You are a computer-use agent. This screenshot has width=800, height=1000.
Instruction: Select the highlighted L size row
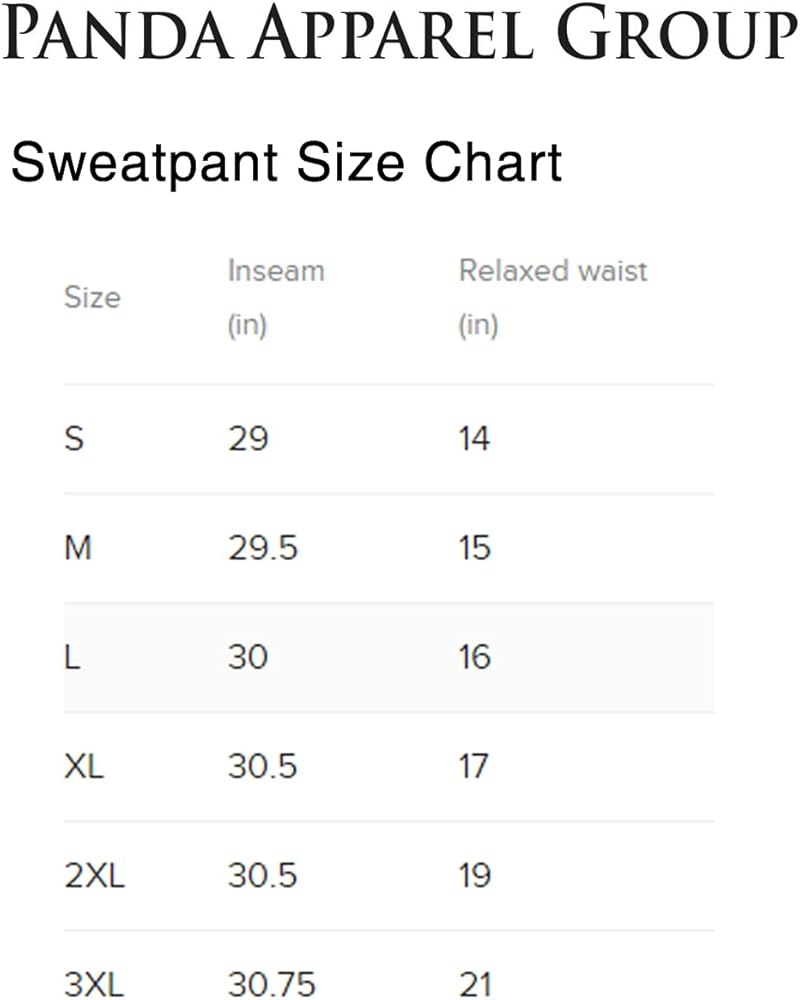pyautogui.click(x=389, y=658)
